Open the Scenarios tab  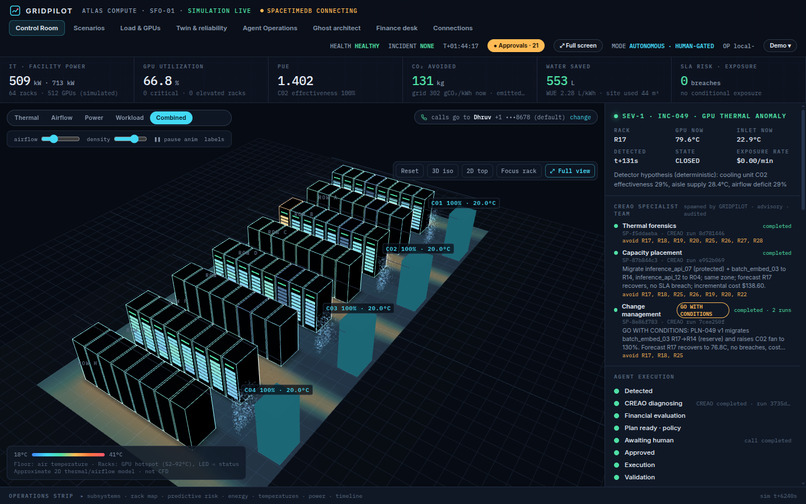(89, 28)
